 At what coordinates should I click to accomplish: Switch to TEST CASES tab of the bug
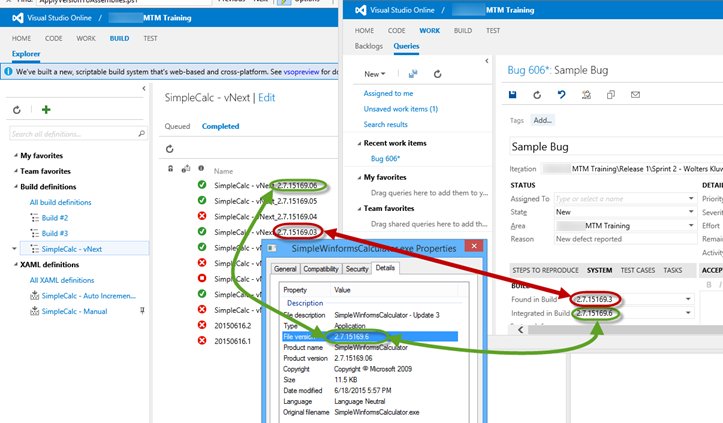tap(638, 270)
